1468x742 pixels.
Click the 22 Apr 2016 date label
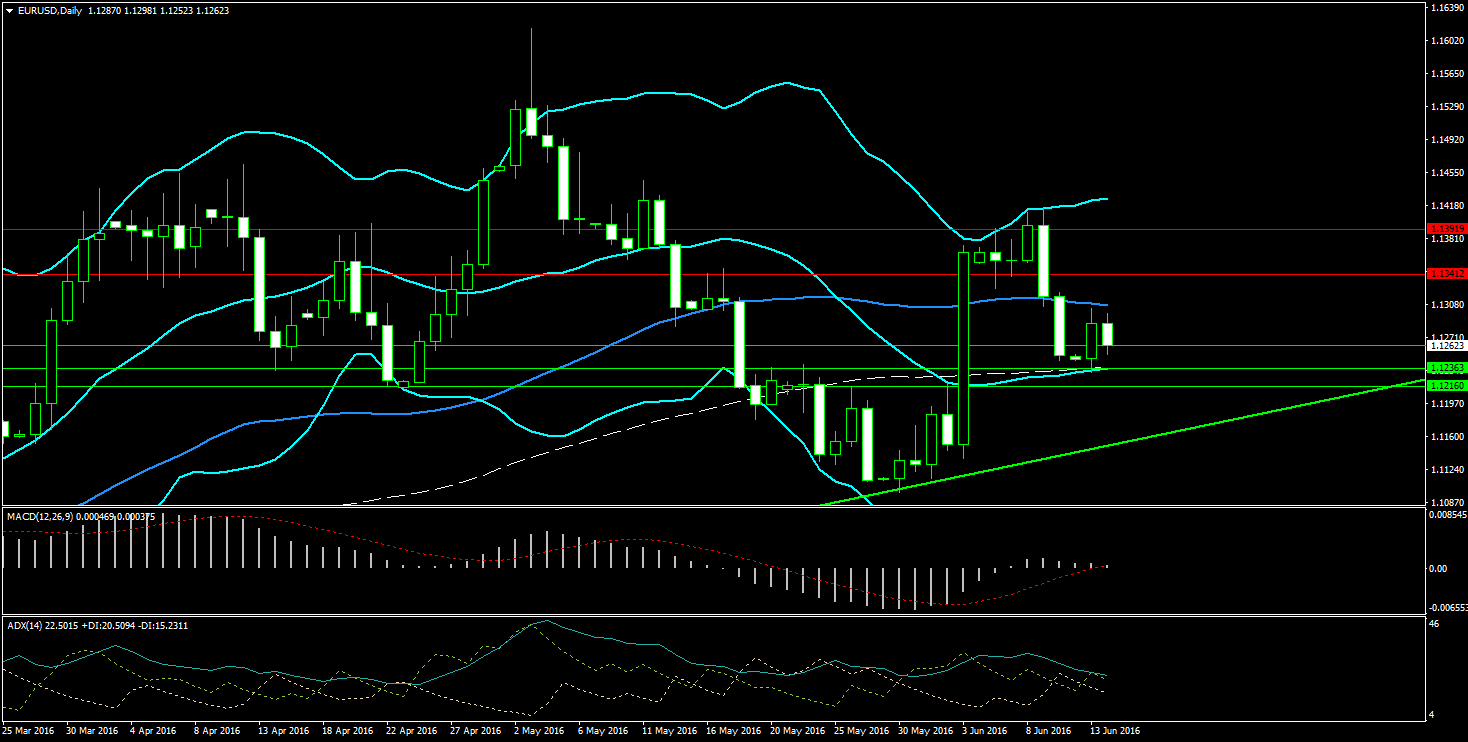point(411,731)
